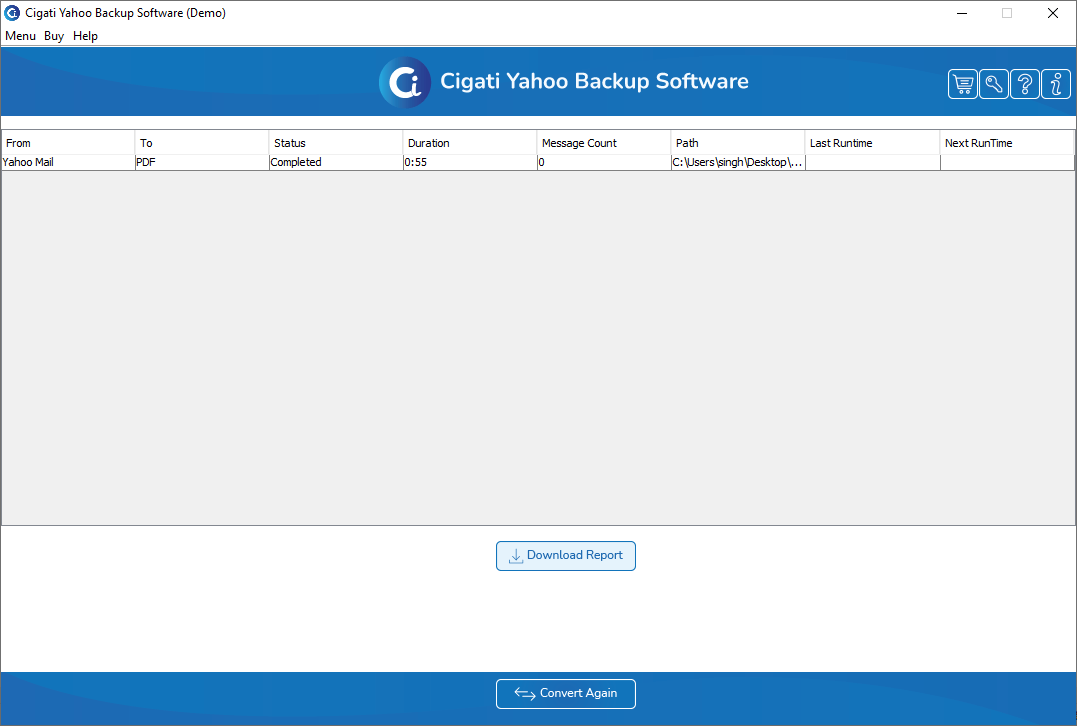This screenshot has width=1077, height=726.
Task: Select the From column header
Action: (68, 143)
